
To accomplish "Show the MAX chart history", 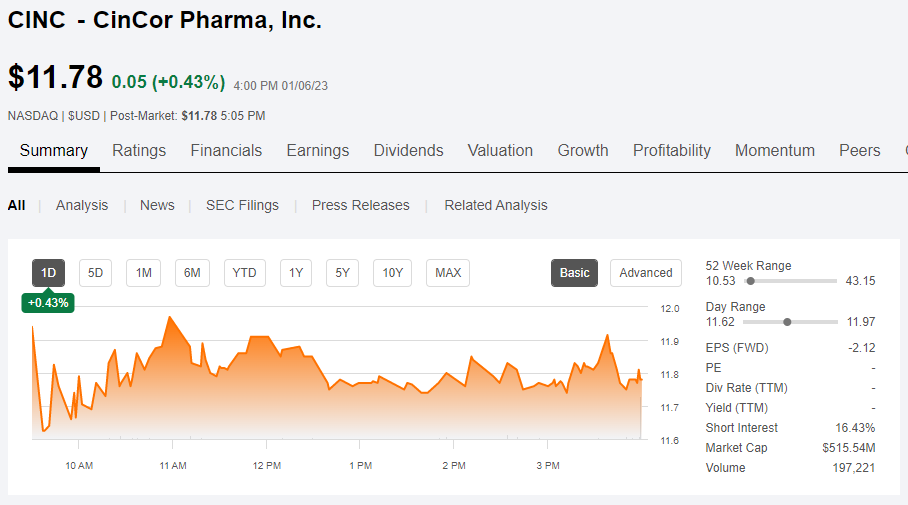I will pos(448,273).
